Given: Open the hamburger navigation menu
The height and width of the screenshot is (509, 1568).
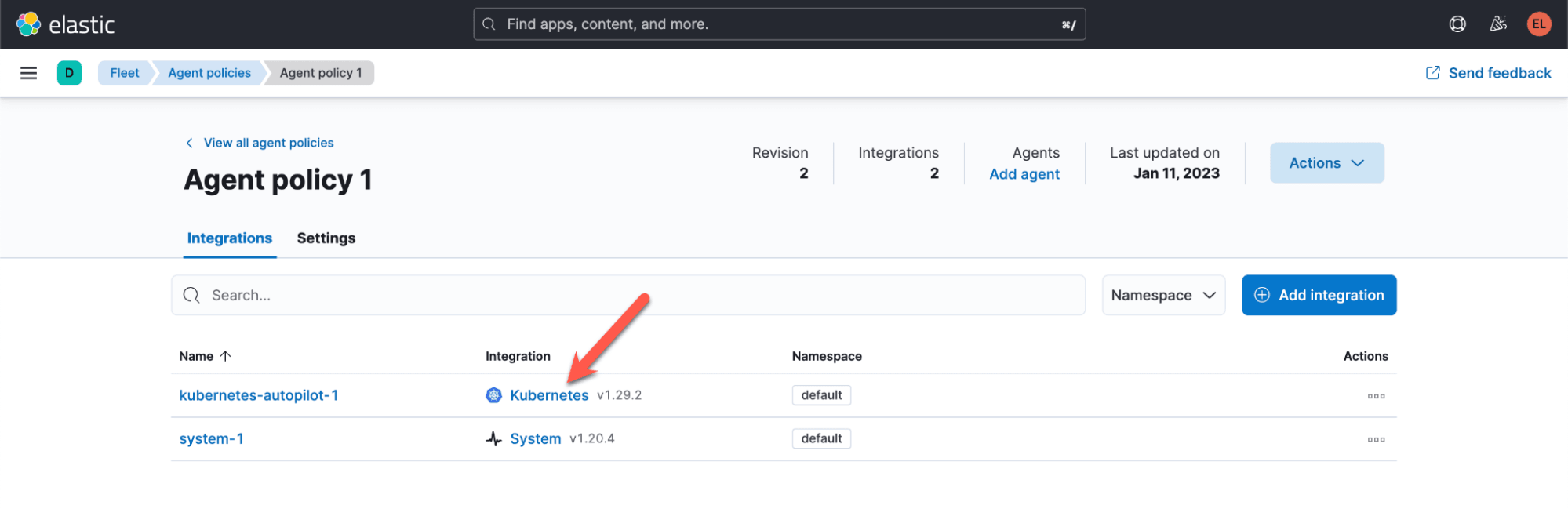Looking at the screenshot, I should coord(28,73).
